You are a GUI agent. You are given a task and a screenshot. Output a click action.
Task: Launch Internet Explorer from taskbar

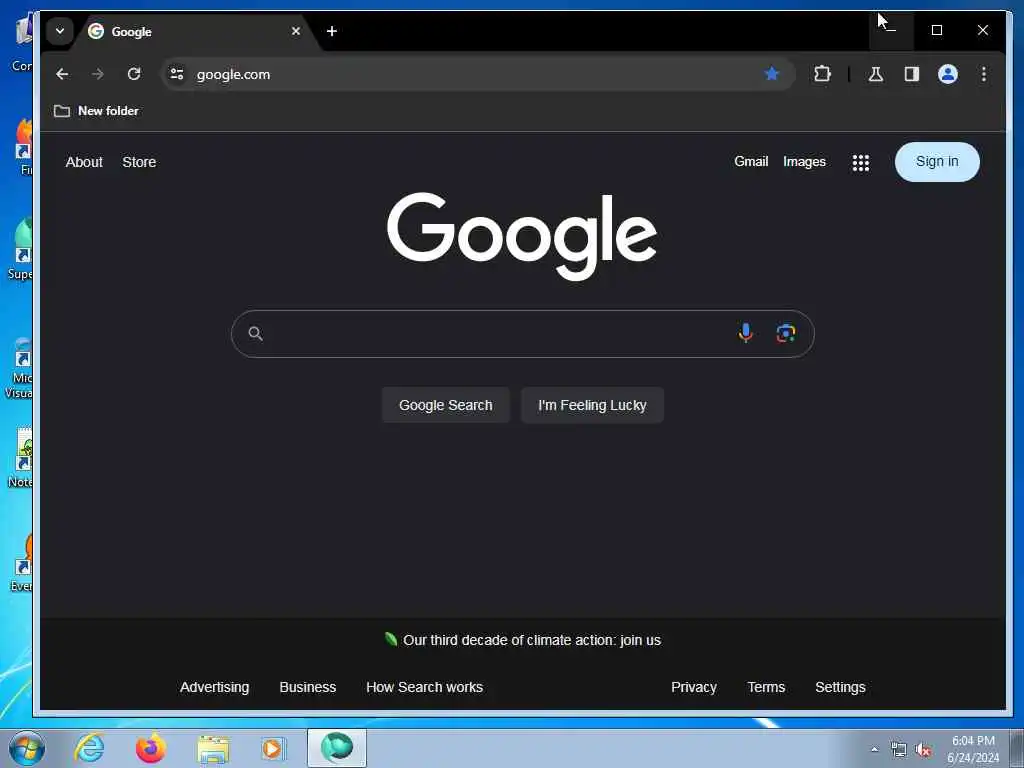[x=89, y=748]
